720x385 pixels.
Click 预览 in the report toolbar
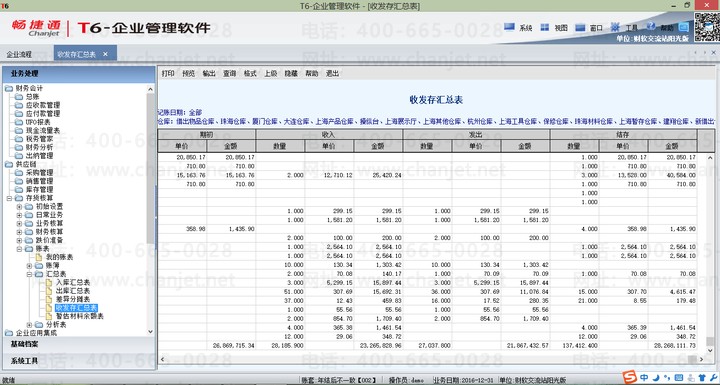tap(188, 74)
